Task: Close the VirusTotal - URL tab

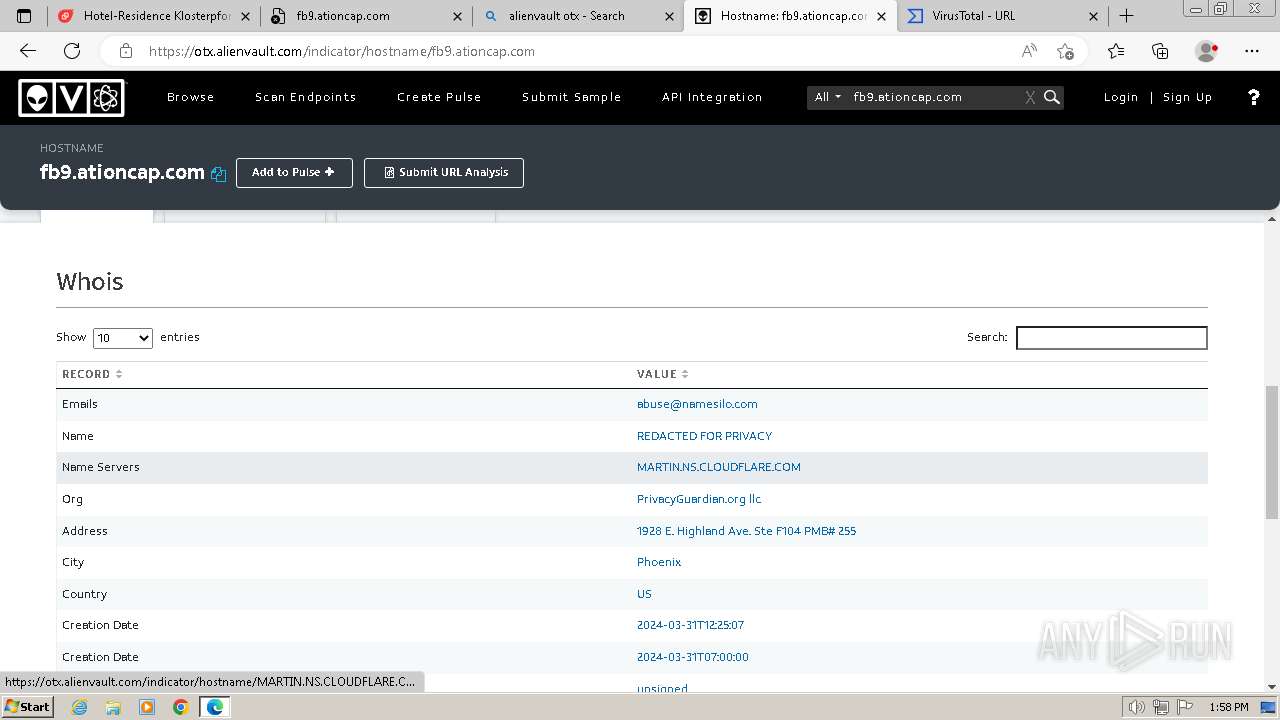Action: click(1093, 16)
